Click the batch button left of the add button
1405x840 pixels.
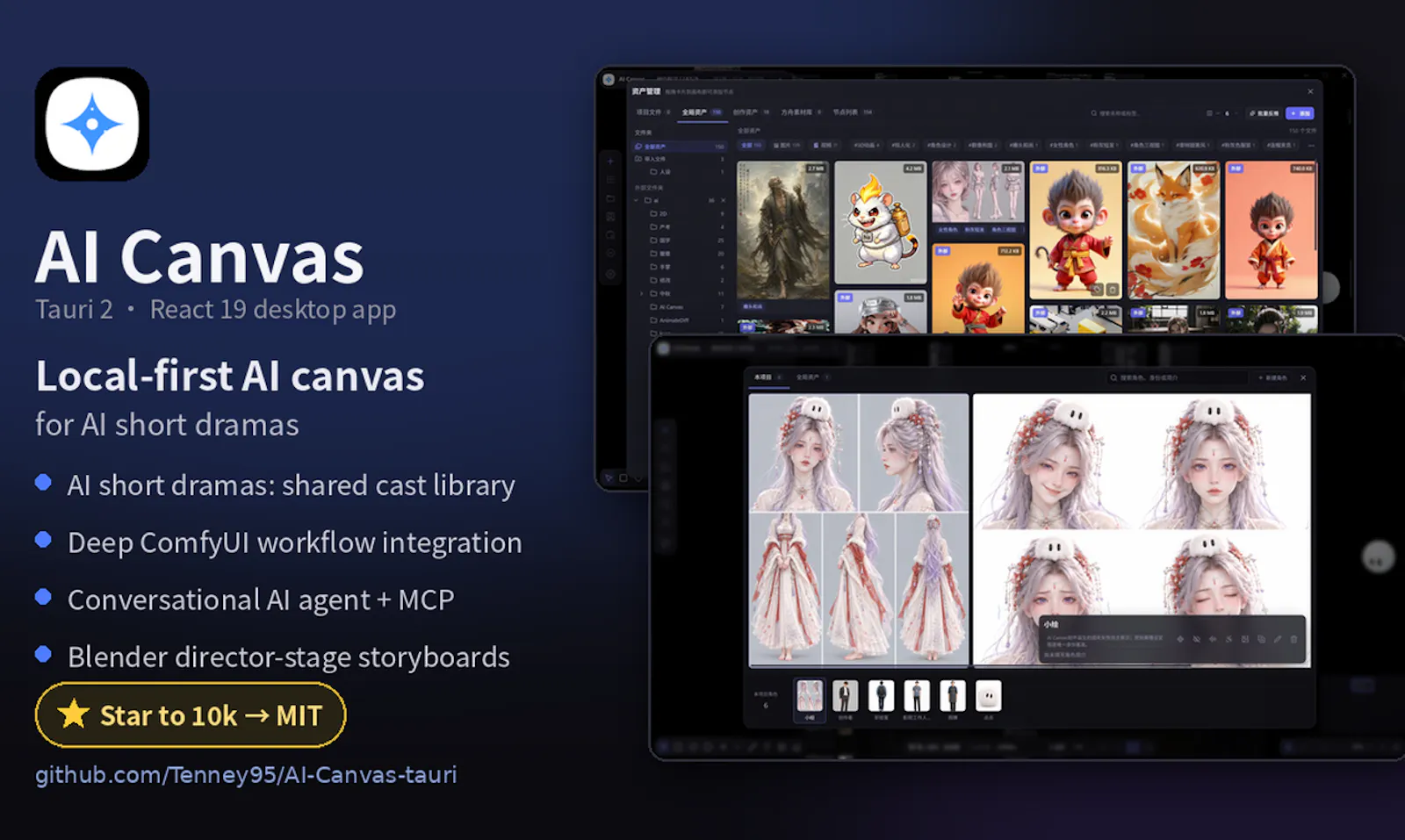pos(1264,113)
